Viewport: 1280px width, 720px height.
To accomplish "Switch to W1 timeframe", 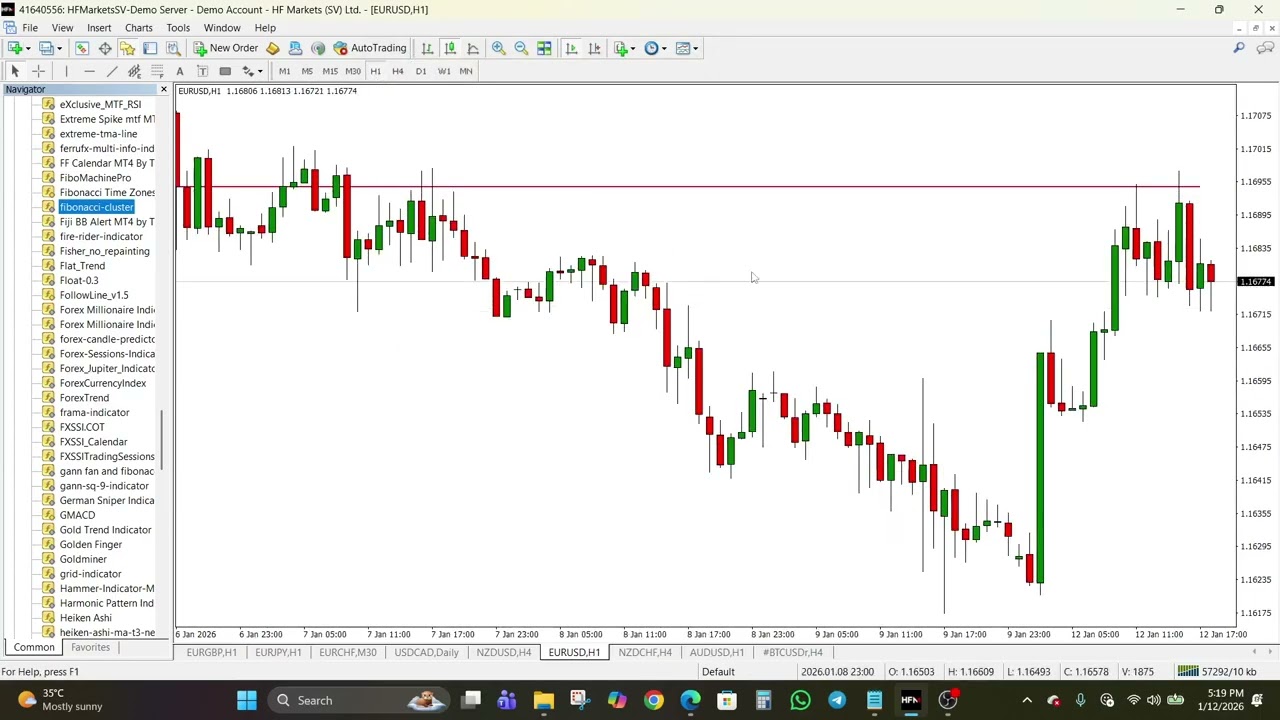I will [x=444, y=71].
